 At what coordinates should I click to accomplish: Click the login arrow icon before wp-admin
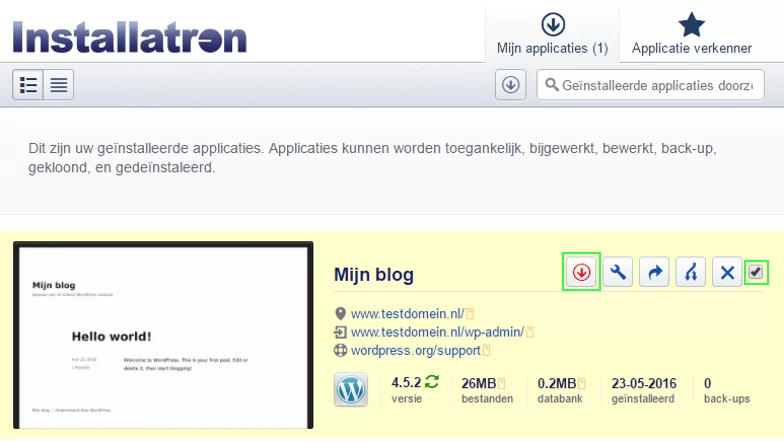[340, 332]
